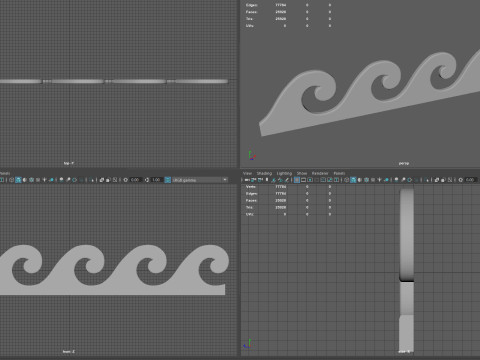Enable Use Default Material in front panel

click(x=25, y=180)
